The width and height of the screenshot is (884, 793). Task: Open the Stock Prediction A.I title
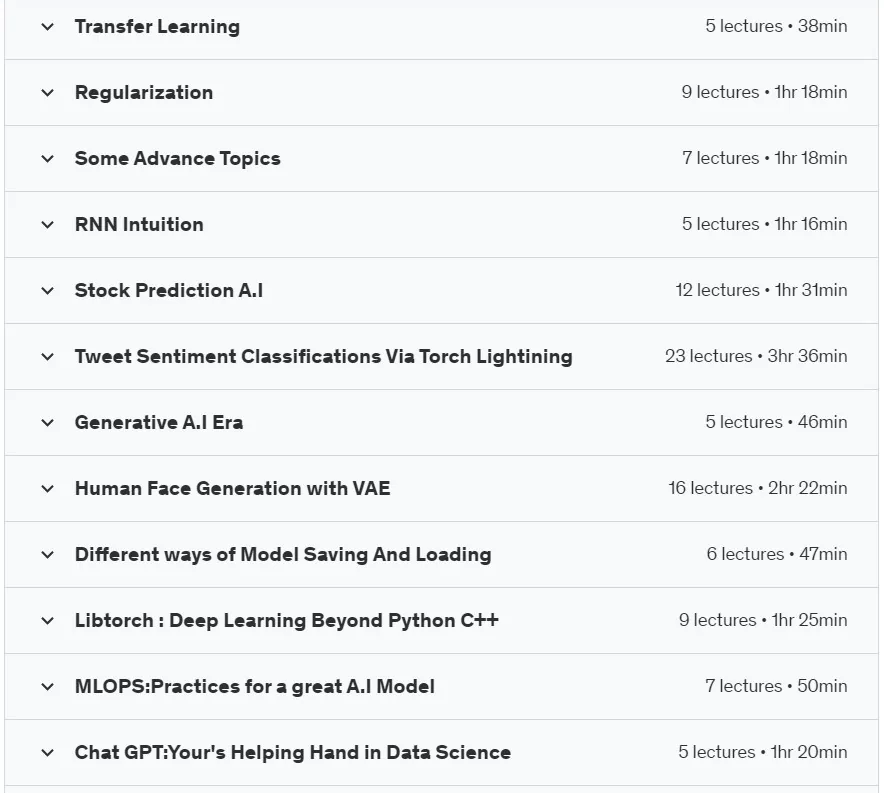click(x=169, y=290)
